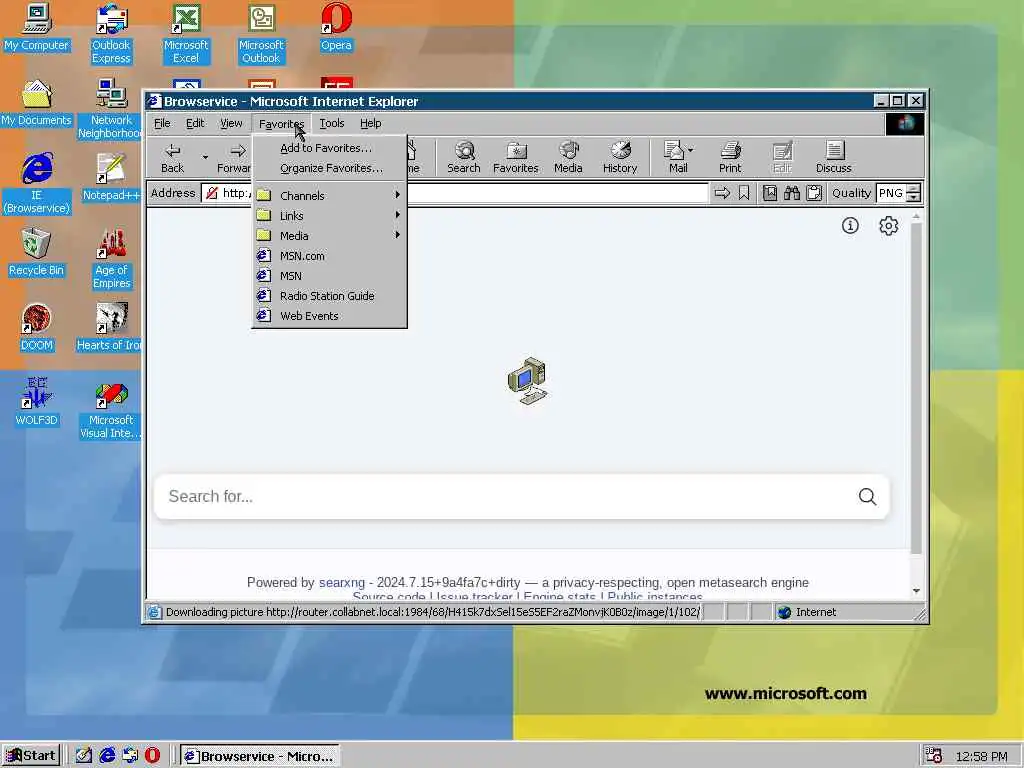The height and width of the screenshot is (768, 1024).
Task: Open the MSN favorite
Action: point(329,276)
